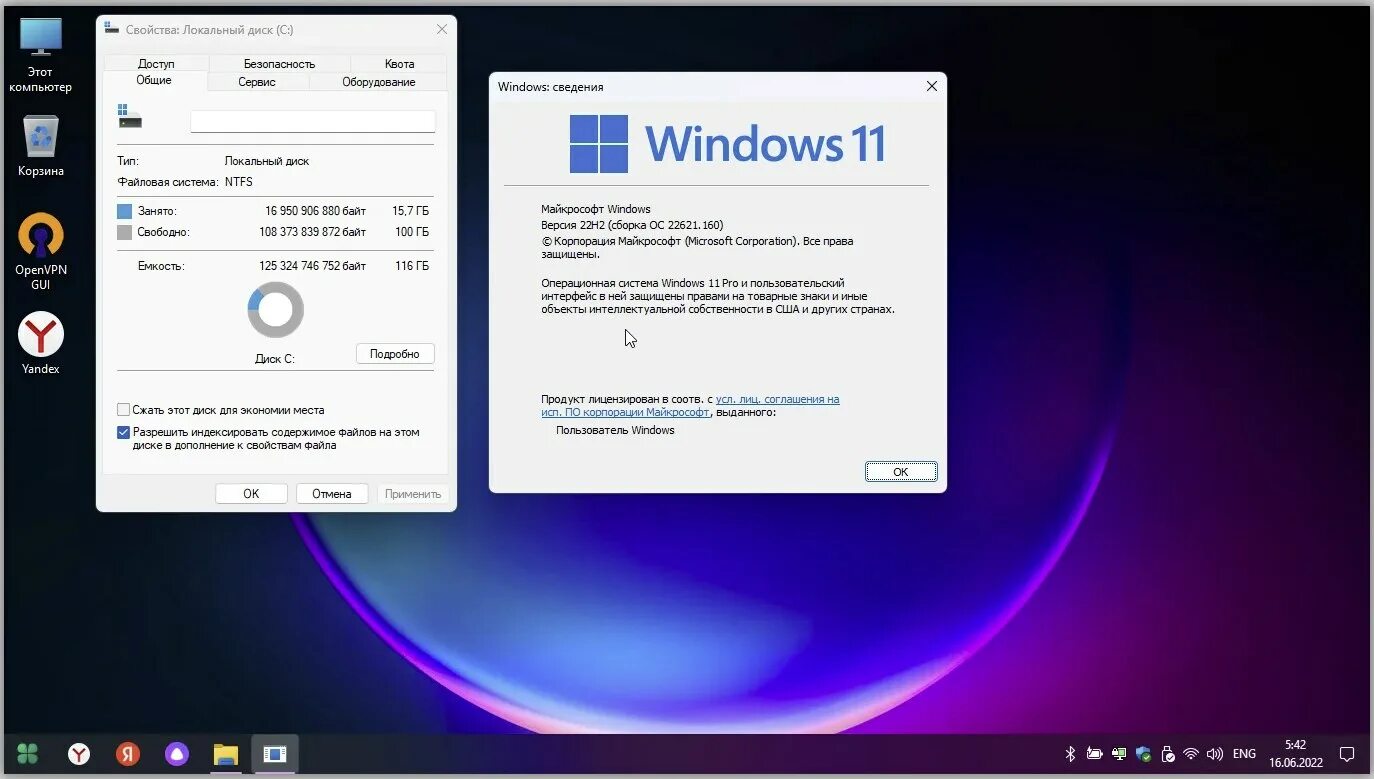Viewport: 1374px width, 779px height.
Task: Click the OpenVPN tray icon with the lock
Action: [1118, 754]
